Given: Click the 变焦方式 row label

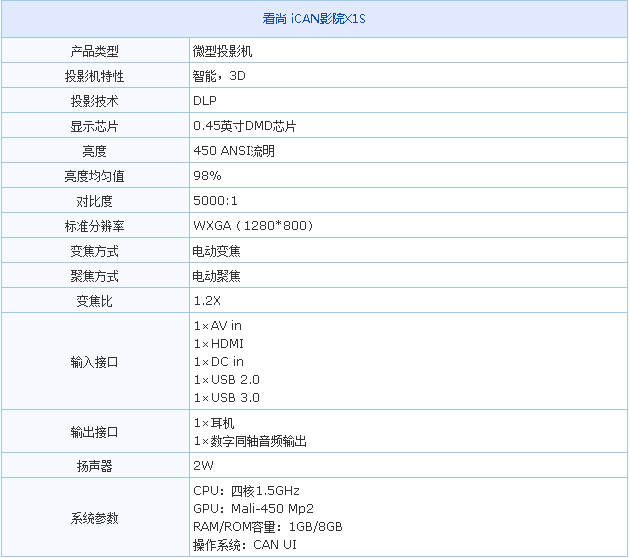Looking at the screenshot, I should point(94,251).
